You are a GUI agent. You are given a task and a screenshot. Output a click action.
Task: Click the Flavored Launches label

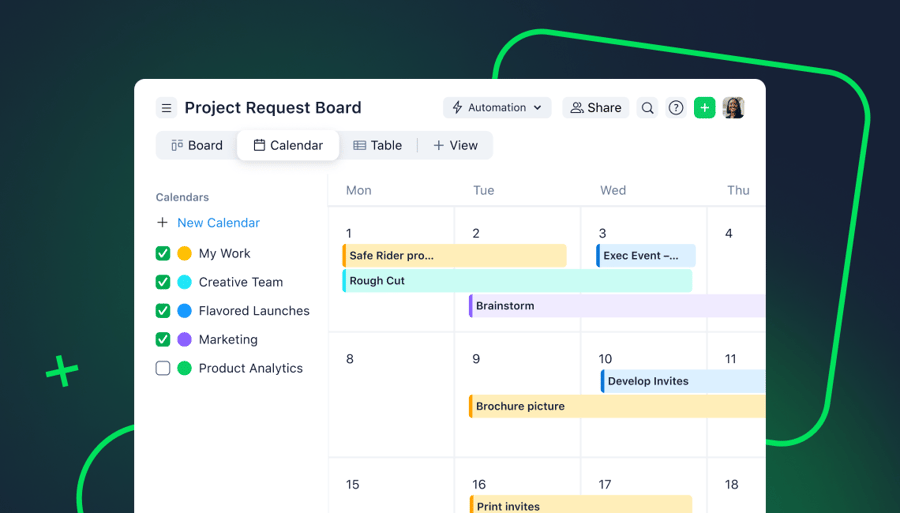click(254, 311)
